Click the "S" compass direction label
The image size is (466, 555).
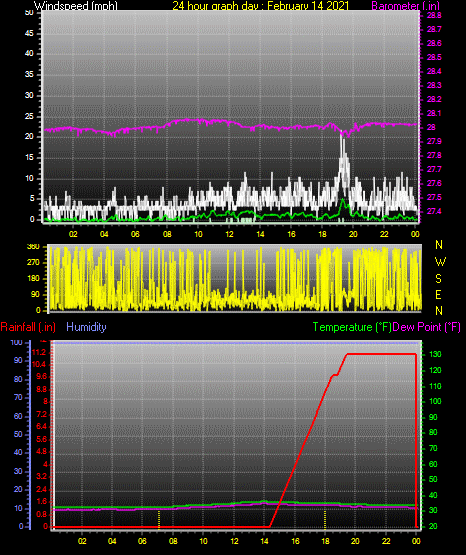point(438,279)
